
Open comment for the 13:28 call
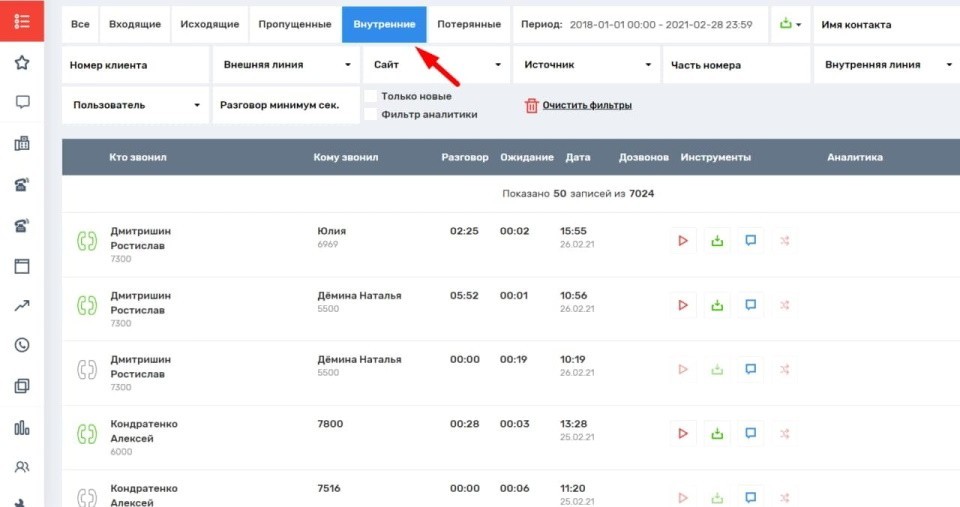pyautogui.click(x=750, y=433)
